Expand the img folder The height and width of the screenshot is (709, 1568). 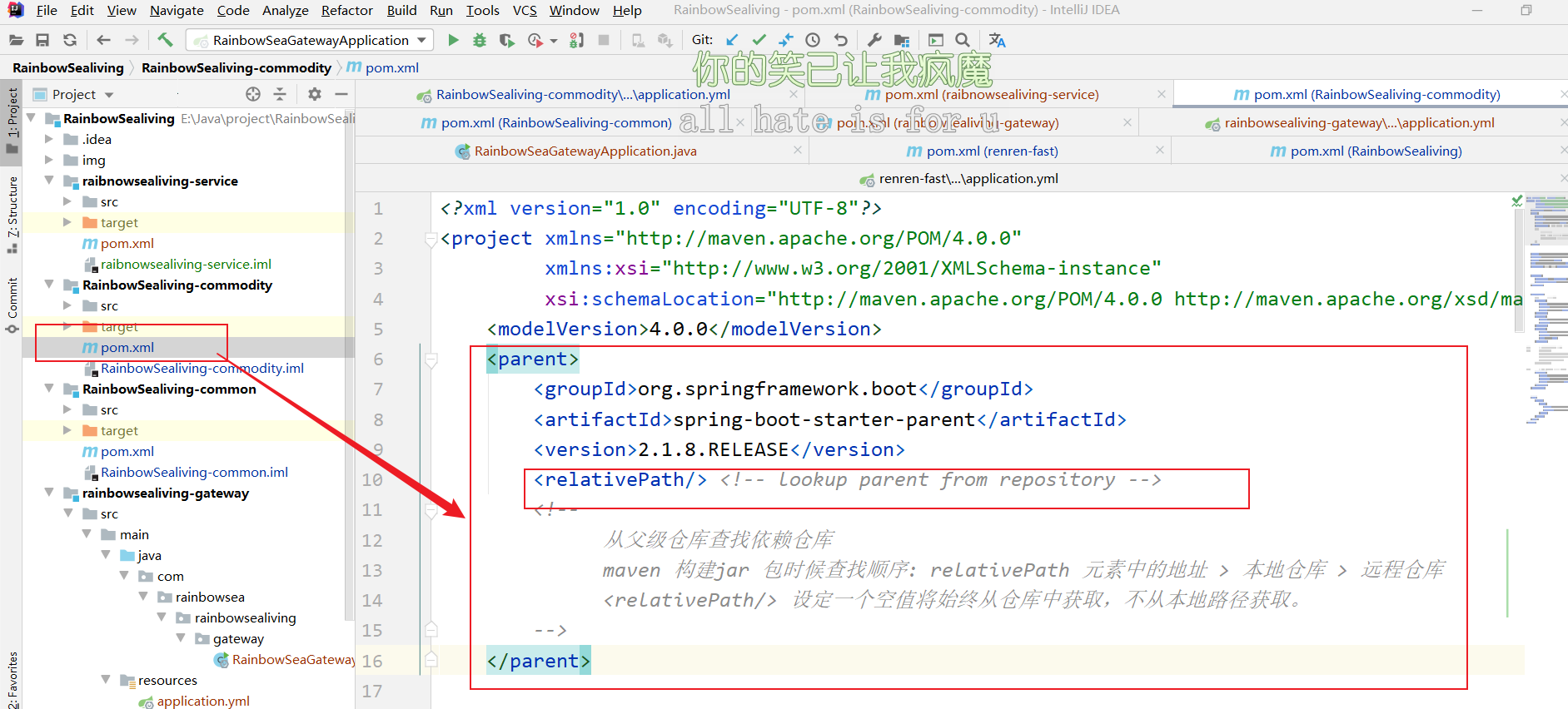point(48,160)
